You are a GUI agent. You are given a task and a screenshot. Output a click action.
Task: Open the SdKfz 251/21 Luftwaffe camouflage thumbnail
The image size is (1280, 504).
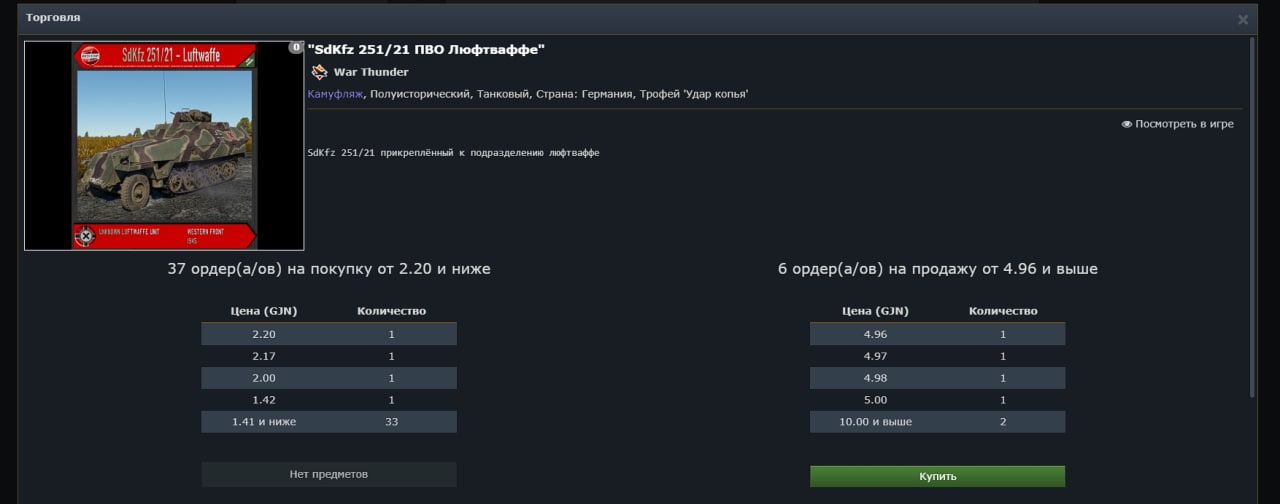pyautogui.click(x=164, y=145)
